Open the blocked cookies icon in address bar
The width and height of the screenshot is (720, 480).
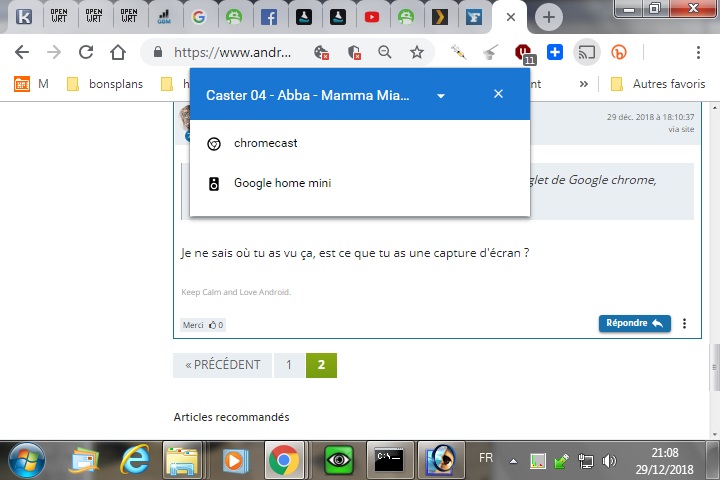click(321, 52)
